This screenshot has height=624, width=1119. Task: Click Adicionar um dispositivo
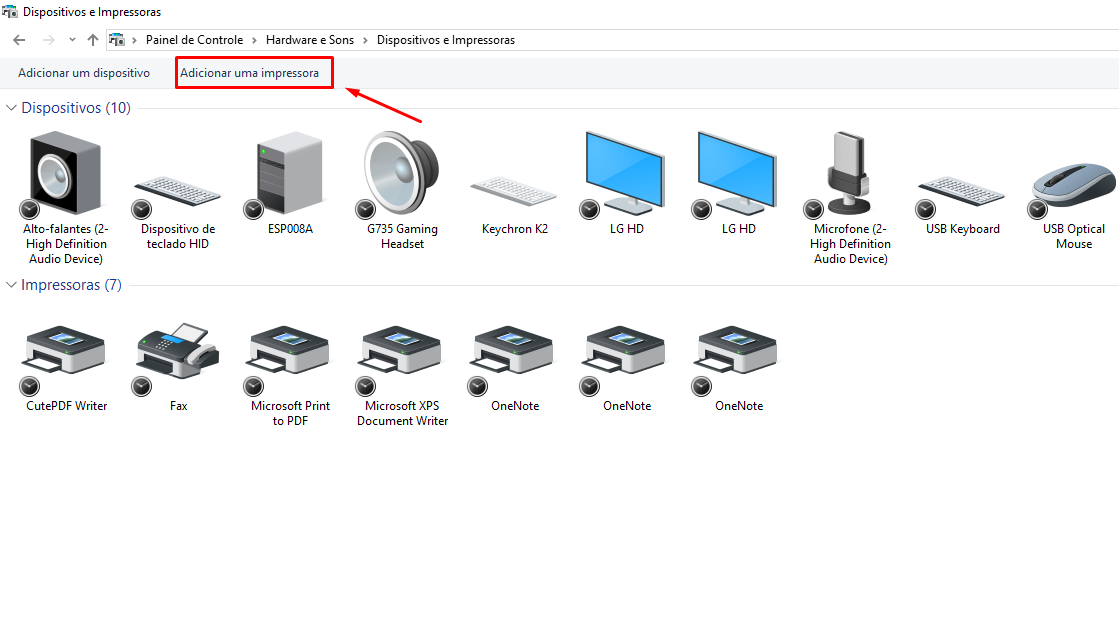[84, 73]
